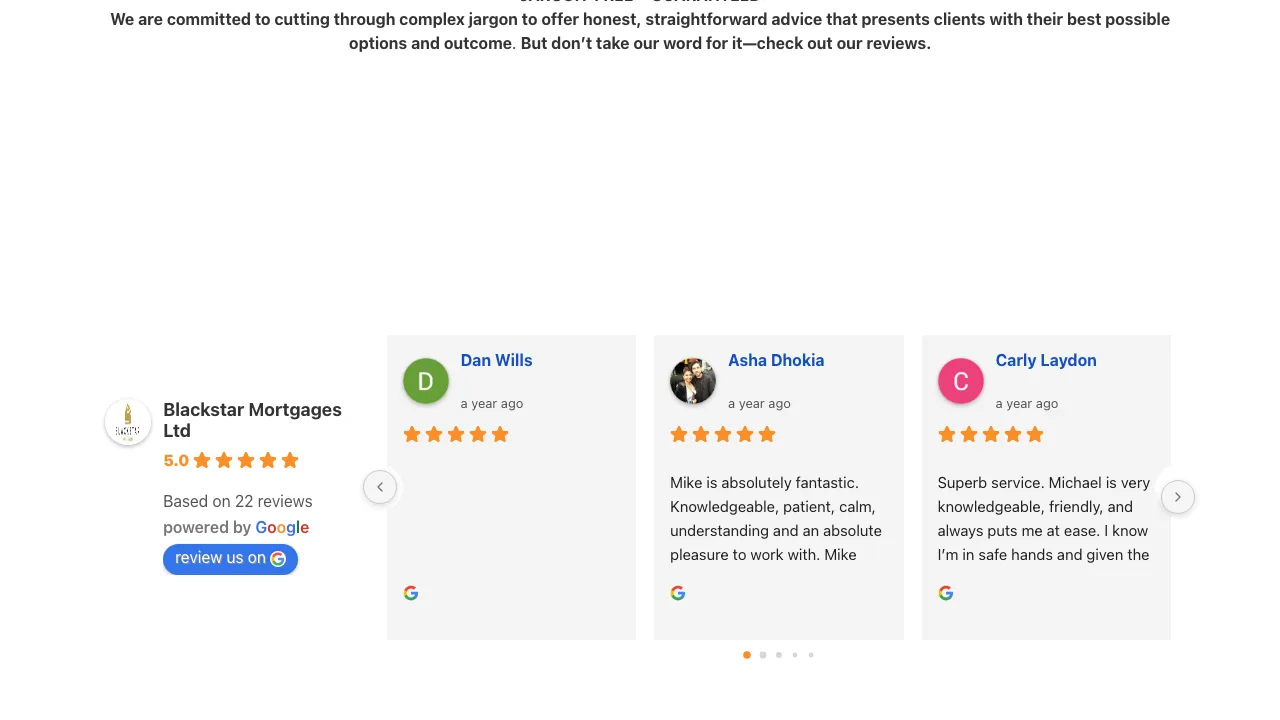Image resolution: width=1280 pixels, height=720 pixels.
Task: Click the next reviews arrow button
Action: [1178, 497]
